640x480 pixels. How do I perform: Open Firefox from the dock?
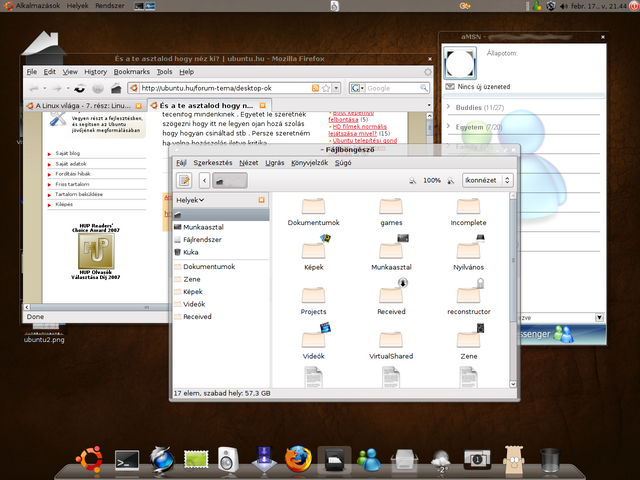(298, 459)
